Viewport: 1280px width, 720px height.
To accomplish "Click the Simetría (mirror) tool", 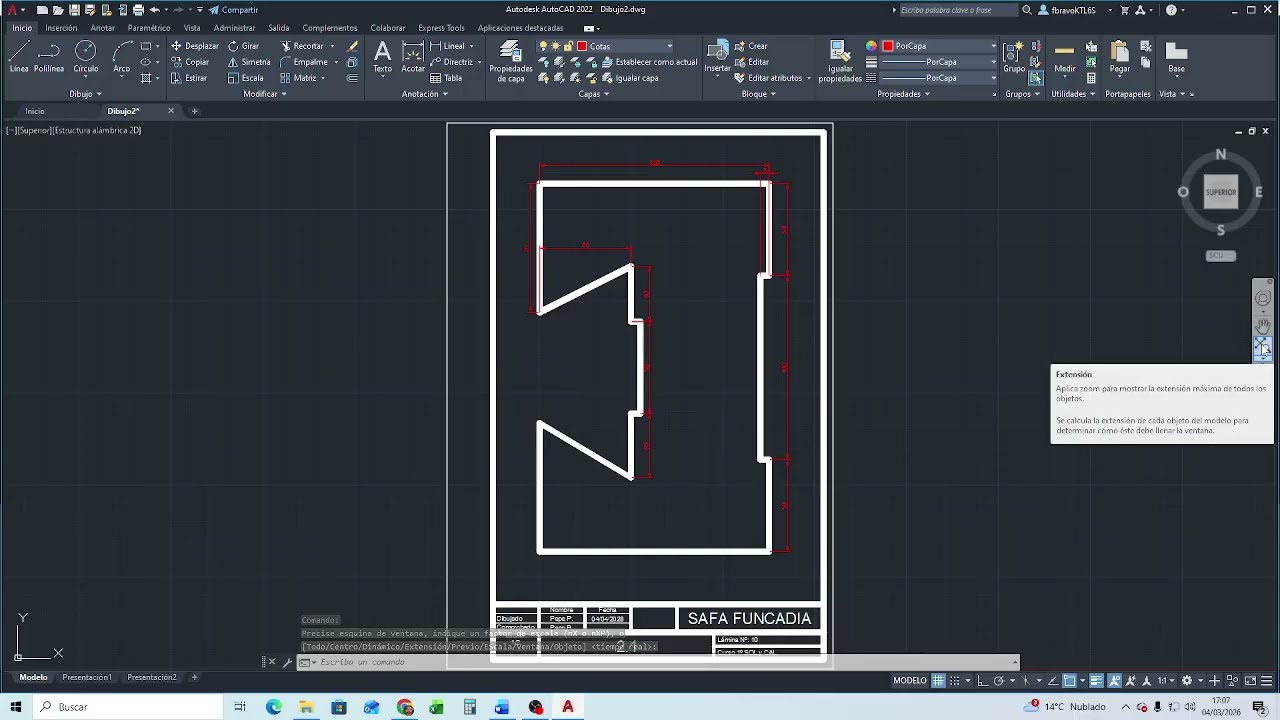I will pos(248,62).
